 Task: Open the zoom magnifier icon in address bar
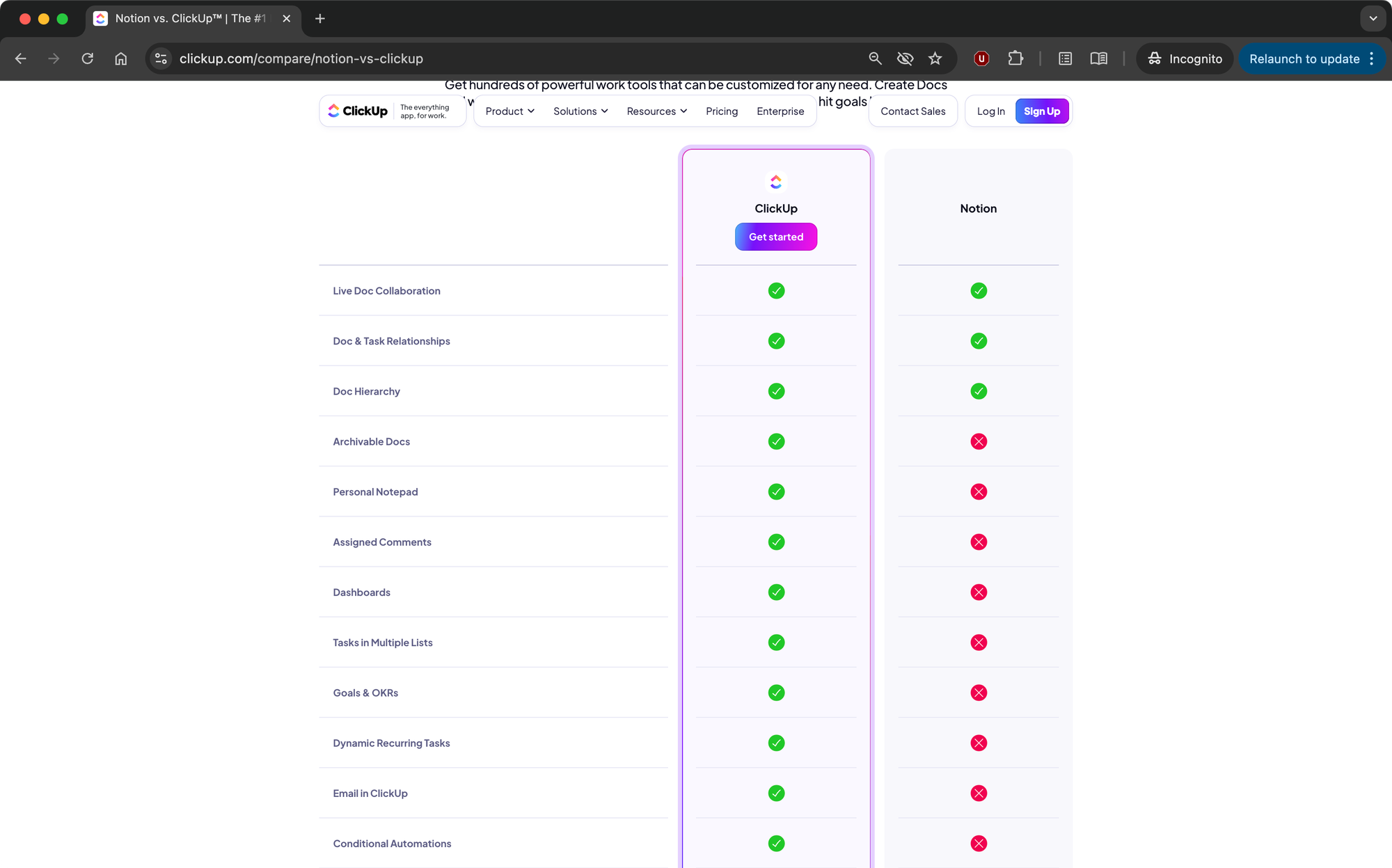(x=876, y=58)
